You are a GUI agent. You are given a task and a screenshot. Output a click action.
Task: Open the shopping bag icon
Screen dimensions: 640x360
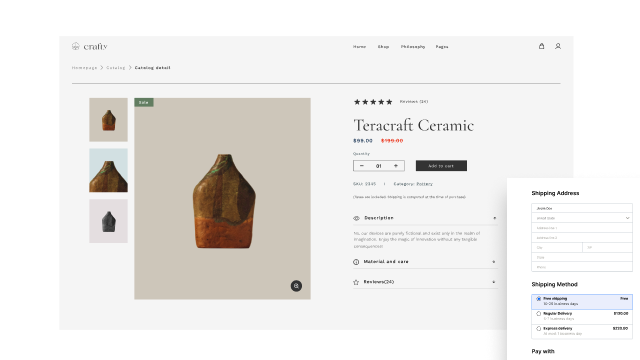(541, 46)
